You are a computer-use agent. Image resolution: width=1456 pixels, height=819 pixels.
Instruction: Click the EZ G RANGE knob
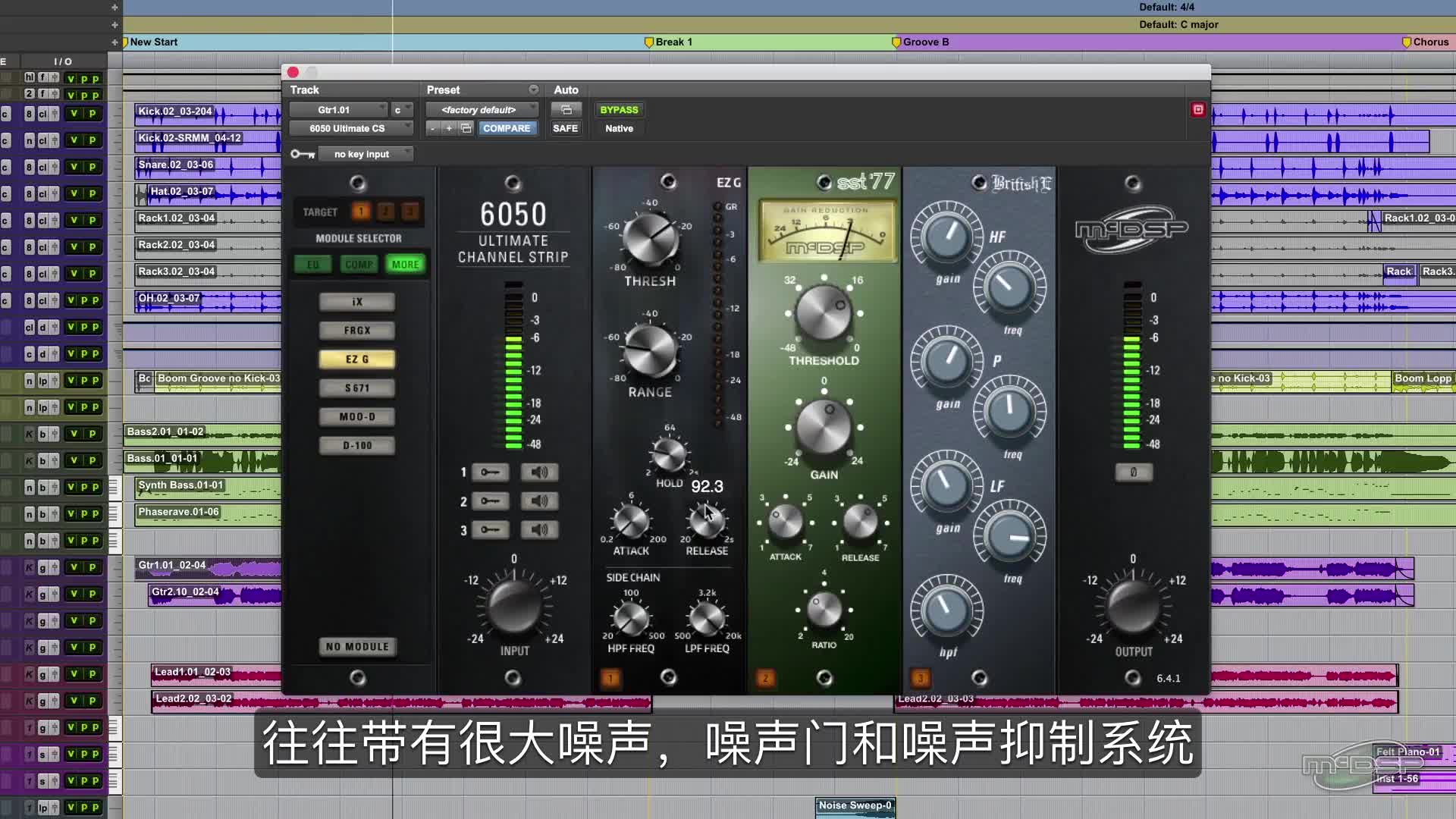pos(650,350)
